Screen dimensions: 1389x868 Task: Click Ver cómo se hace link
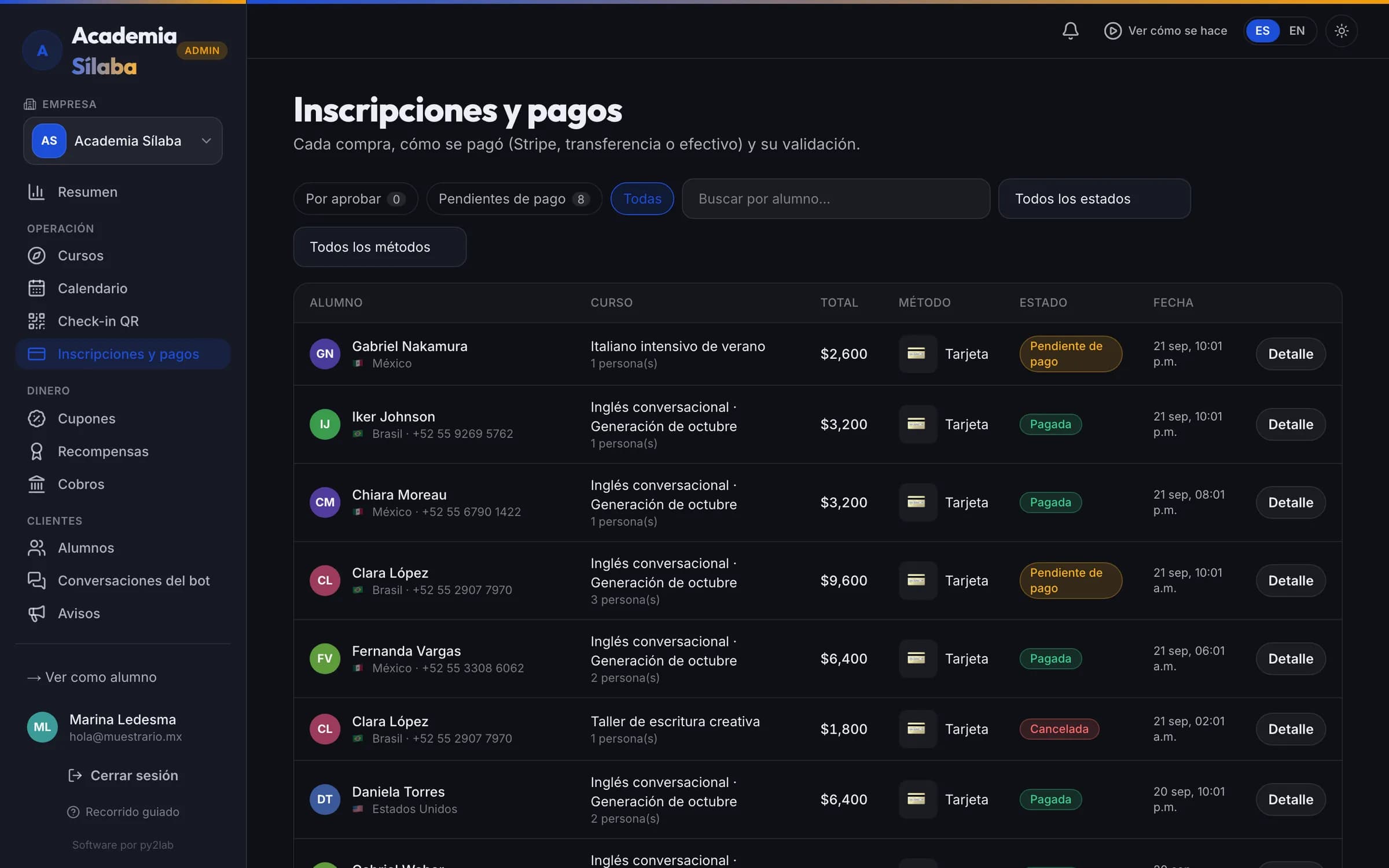(x=1166, y=31)
